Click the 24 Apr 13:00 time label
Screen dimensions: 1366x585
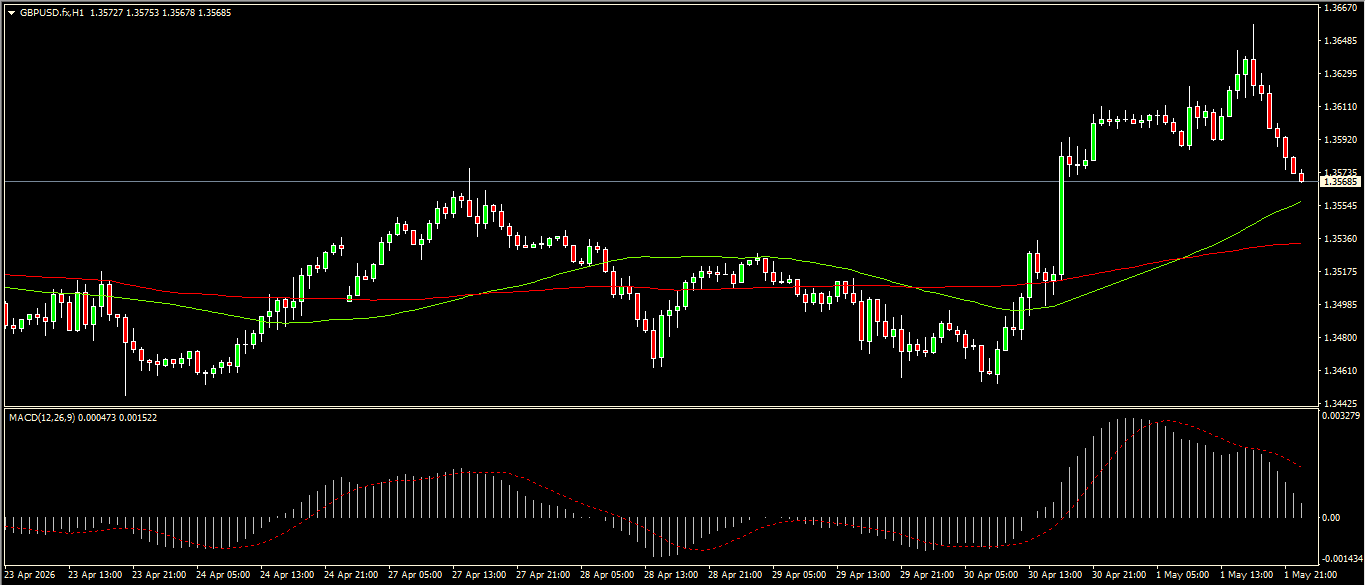[287, 576]
